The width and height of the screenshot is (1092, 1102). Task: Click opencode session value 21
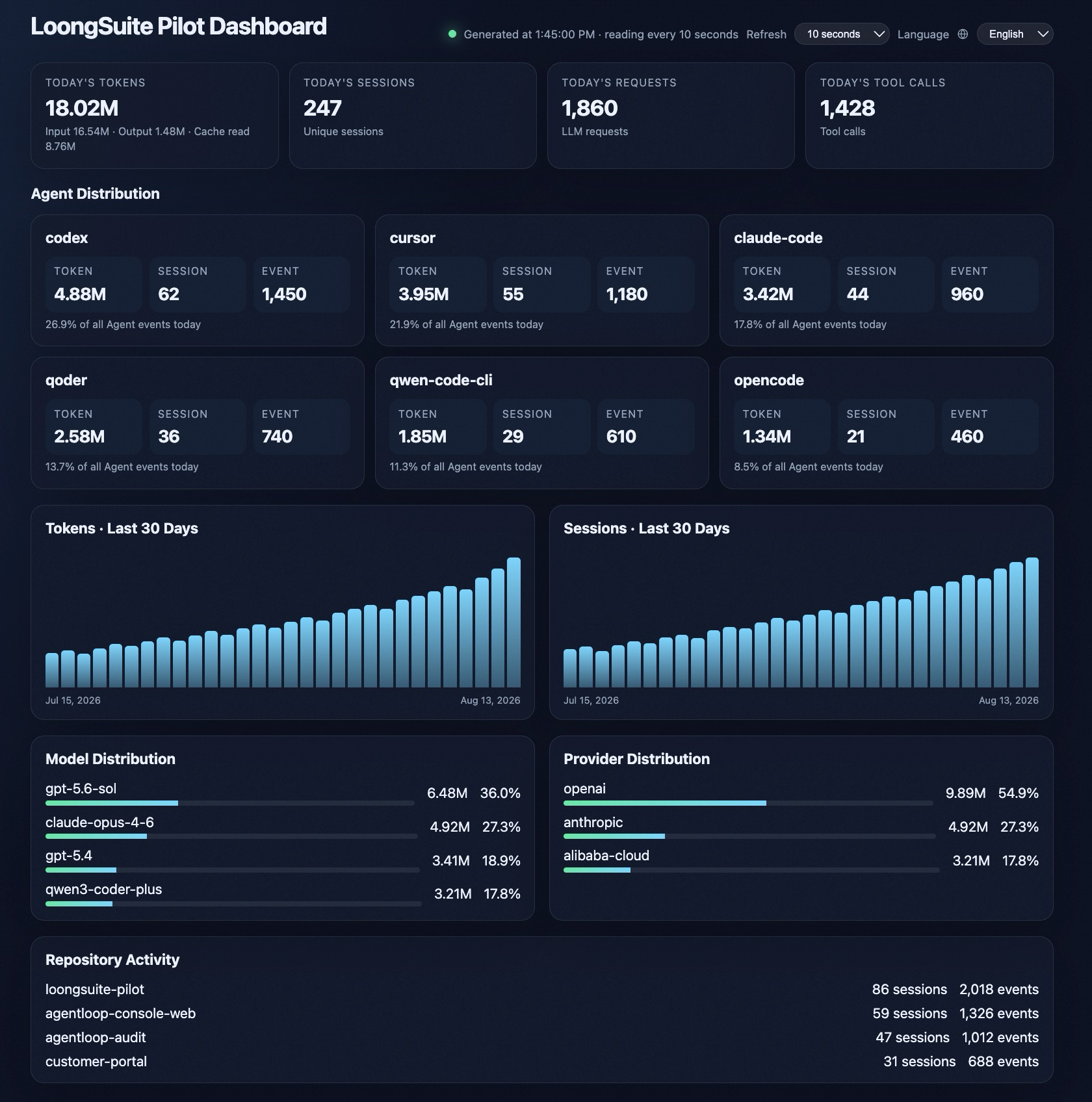[x=855, y=436]
